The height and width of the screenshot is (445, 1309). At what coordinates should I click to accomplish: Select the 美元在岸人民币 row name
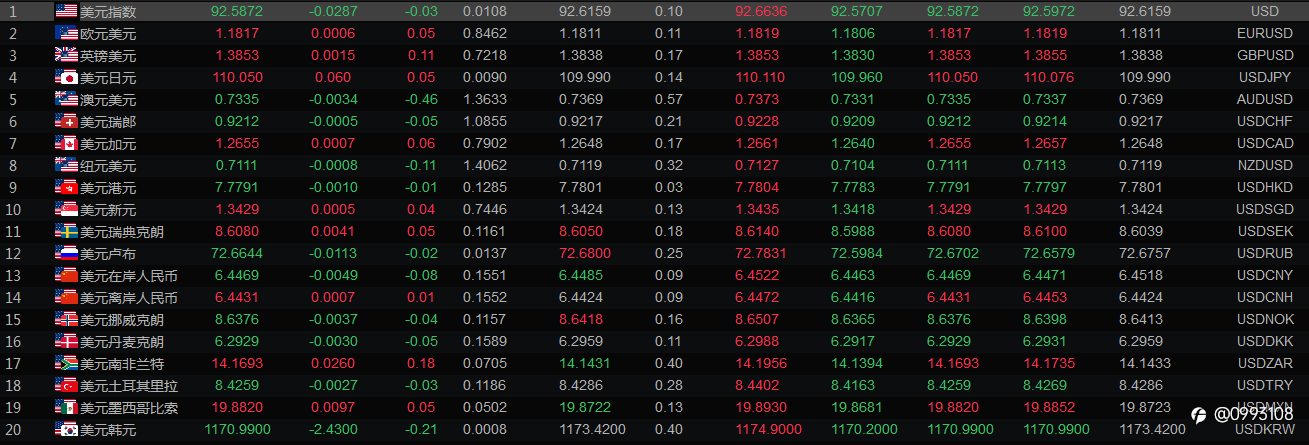click(x=129, y=276)
